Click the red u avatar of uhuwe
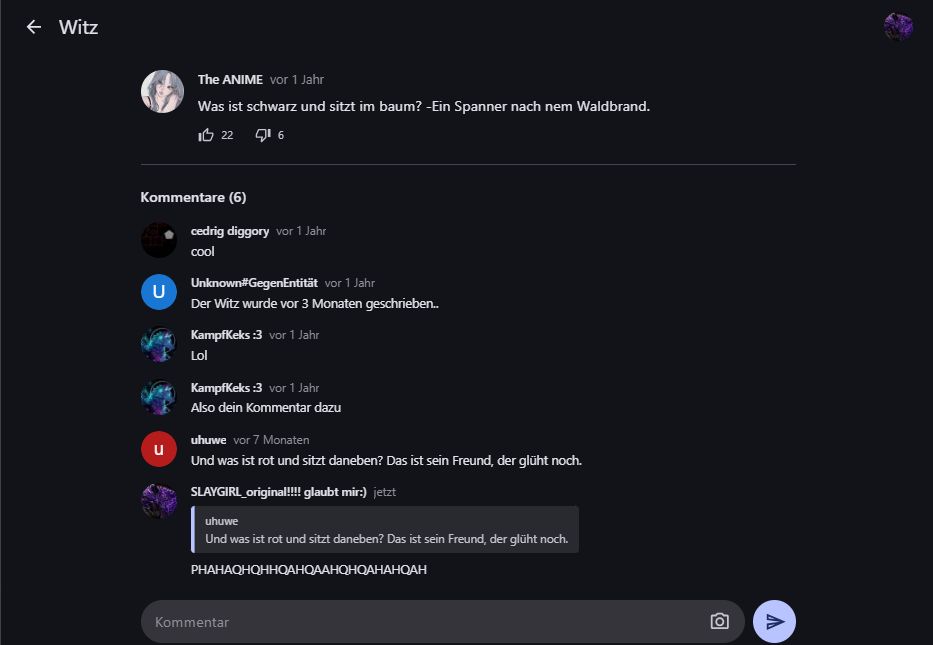The image size is (933, 645). click(x=159, y=449)
